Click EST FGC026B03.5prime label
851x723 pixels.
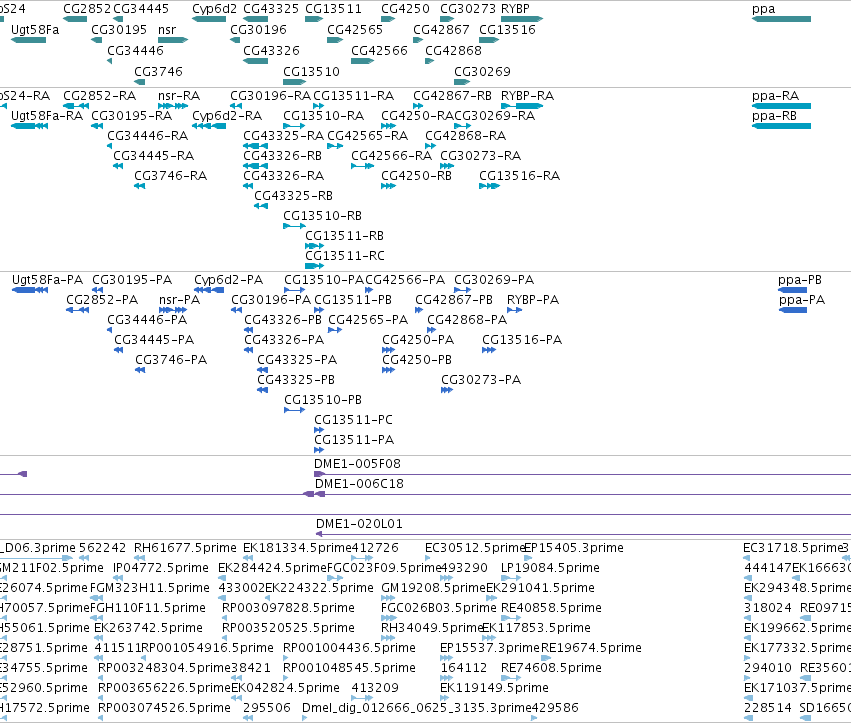coord(439,607)
